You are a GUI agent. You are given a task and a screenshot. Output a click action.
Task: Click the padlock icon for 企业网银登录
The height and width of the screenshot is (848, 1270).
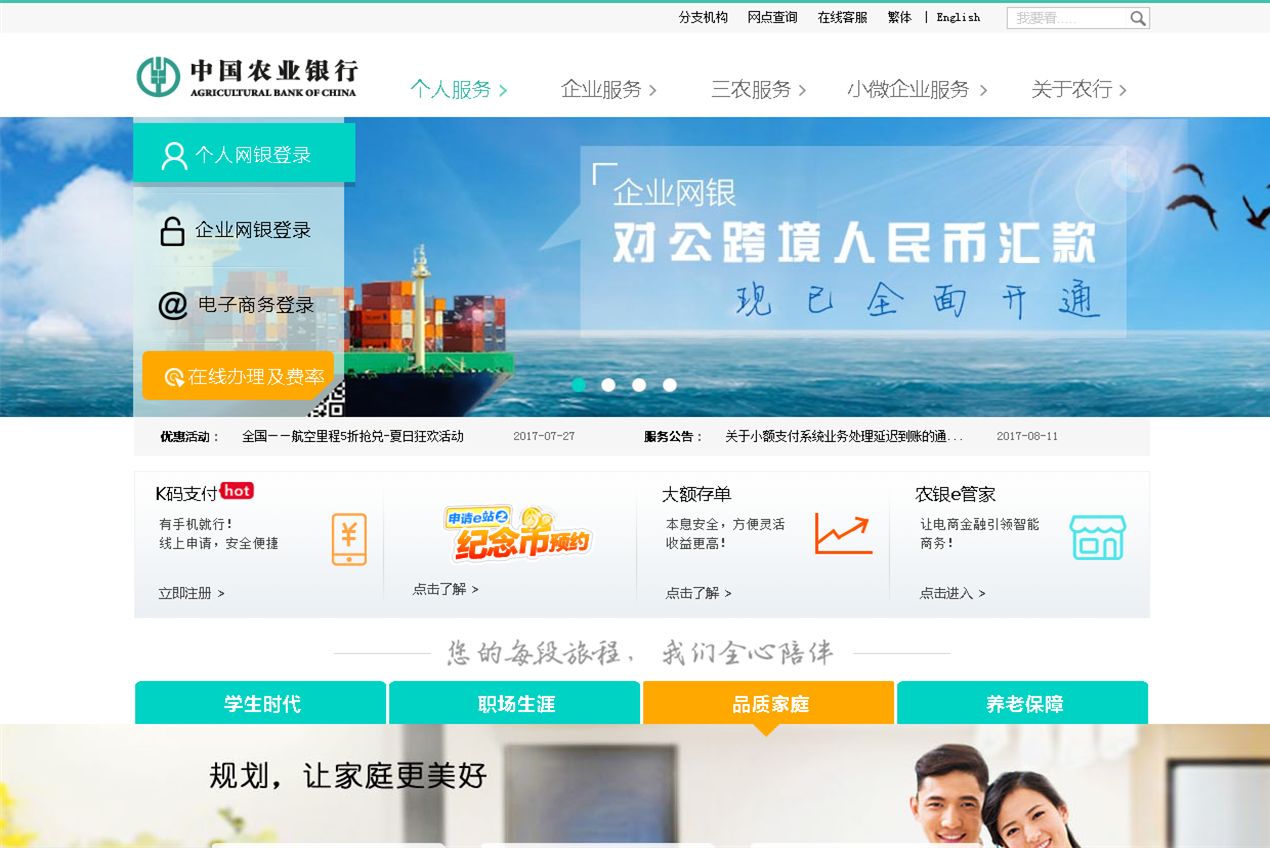(x=172, y=231)
